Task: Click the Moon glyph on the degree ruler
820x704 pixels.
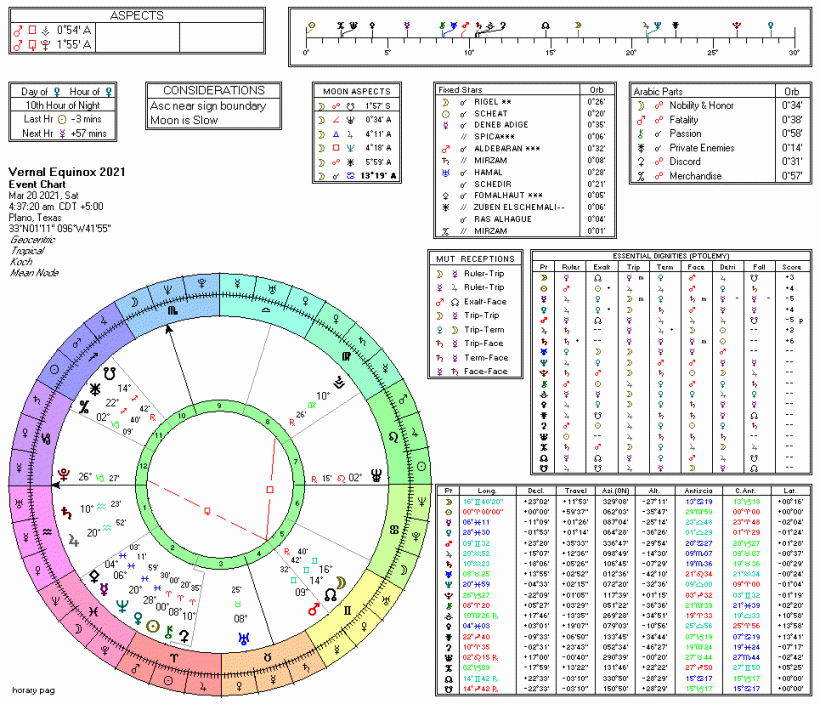Action: 578,24
